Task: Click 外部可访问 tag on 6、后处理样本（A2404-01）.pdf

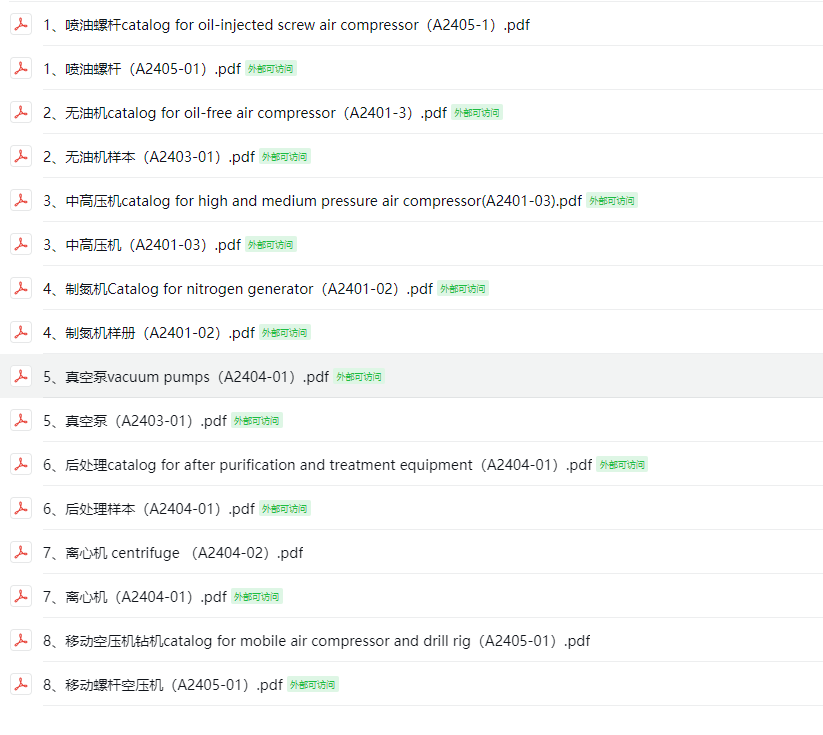Action: pyautogui.click(x=285, y=509)
